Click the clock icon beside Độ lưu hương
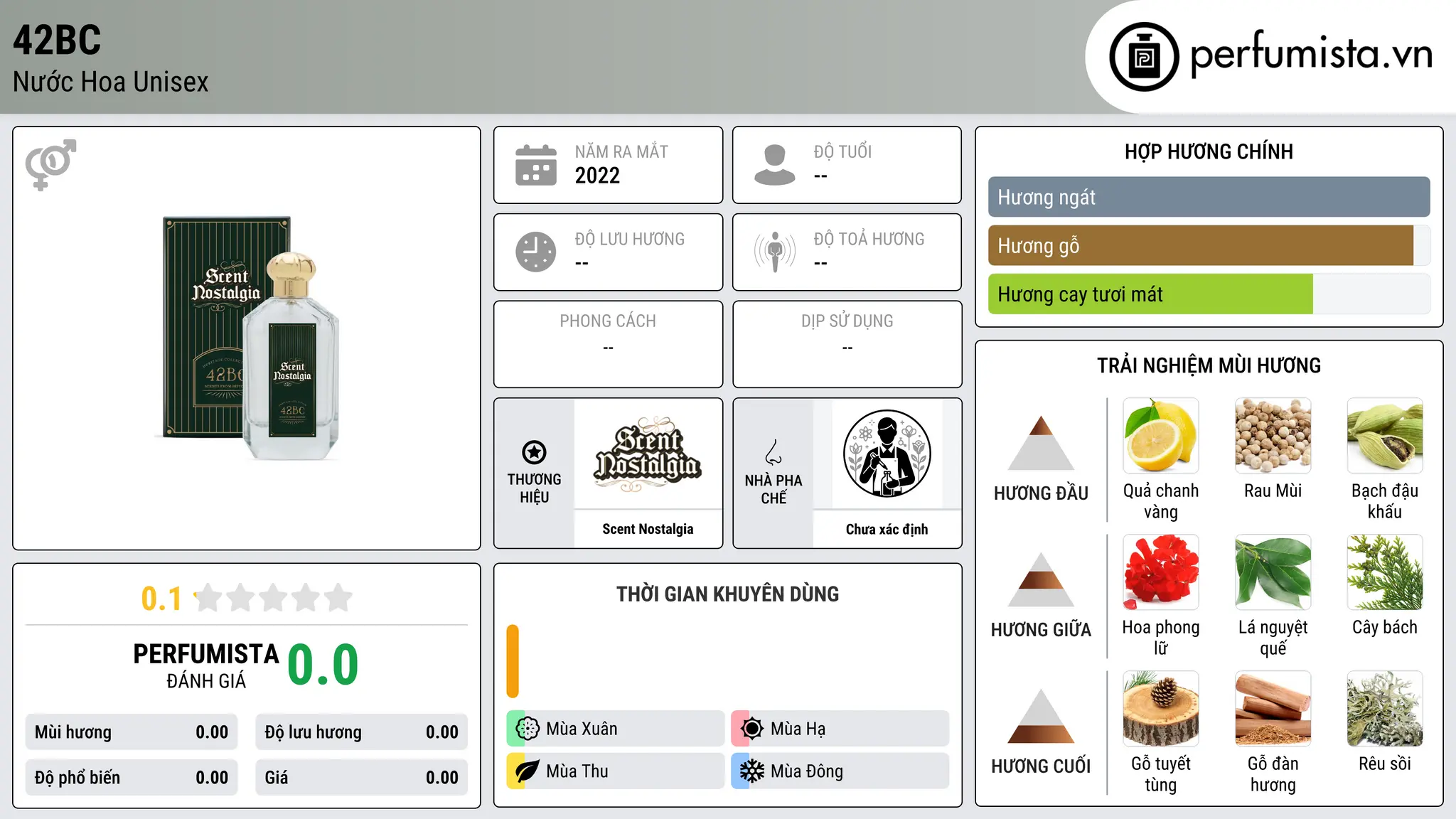1456x819 pixels. coord(536,252)
